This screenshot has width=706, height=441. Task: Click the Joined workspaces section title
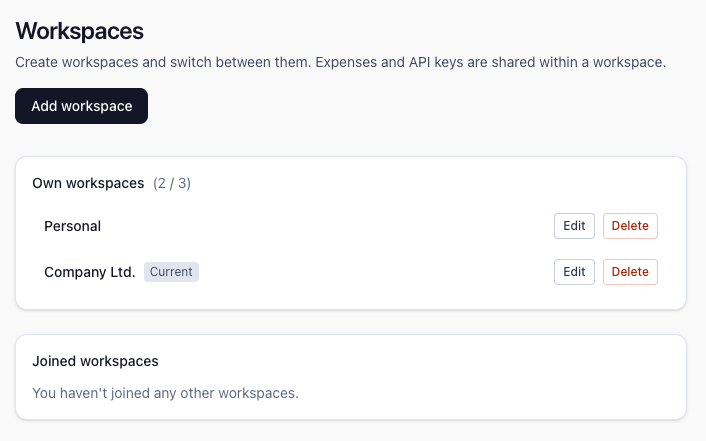point(95,361)
